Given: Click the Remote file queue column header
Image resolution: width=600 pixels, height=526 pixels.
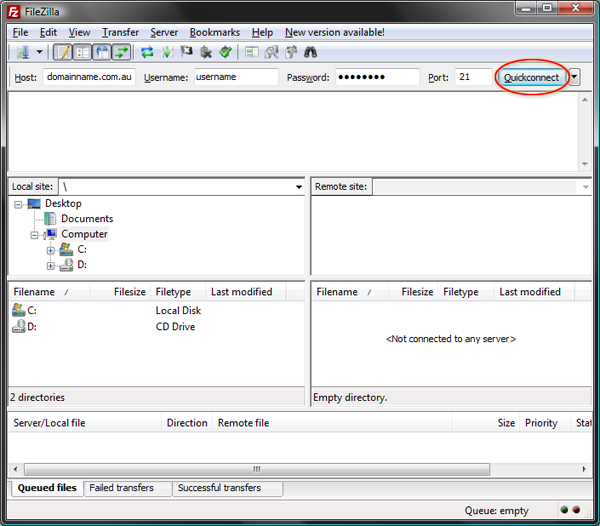Looking at the screenshot, I should pos(332,423).
